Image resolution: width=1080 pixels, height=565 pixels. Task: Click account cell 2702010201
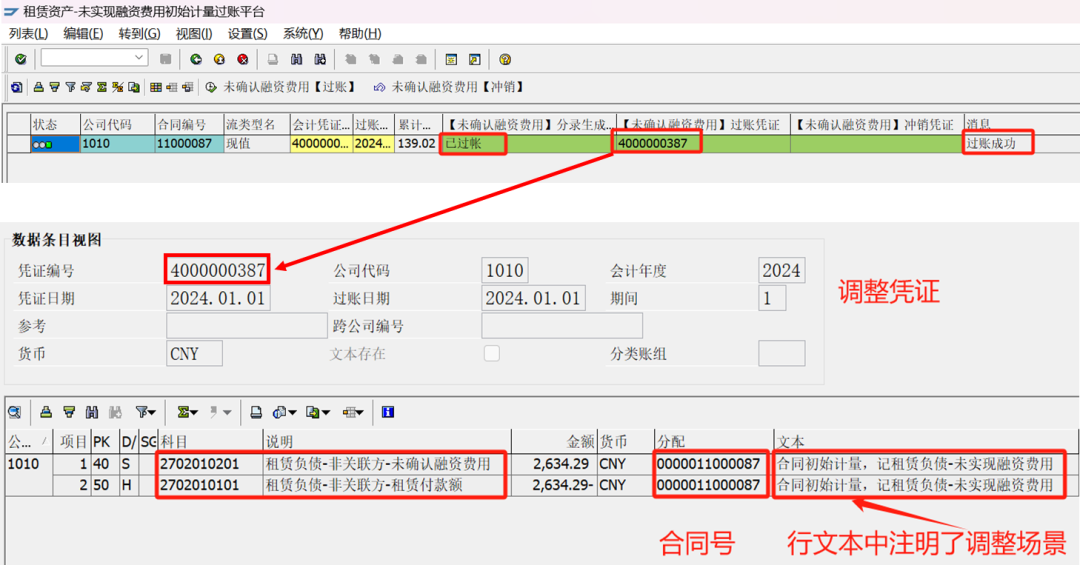(x=211, y=464)
